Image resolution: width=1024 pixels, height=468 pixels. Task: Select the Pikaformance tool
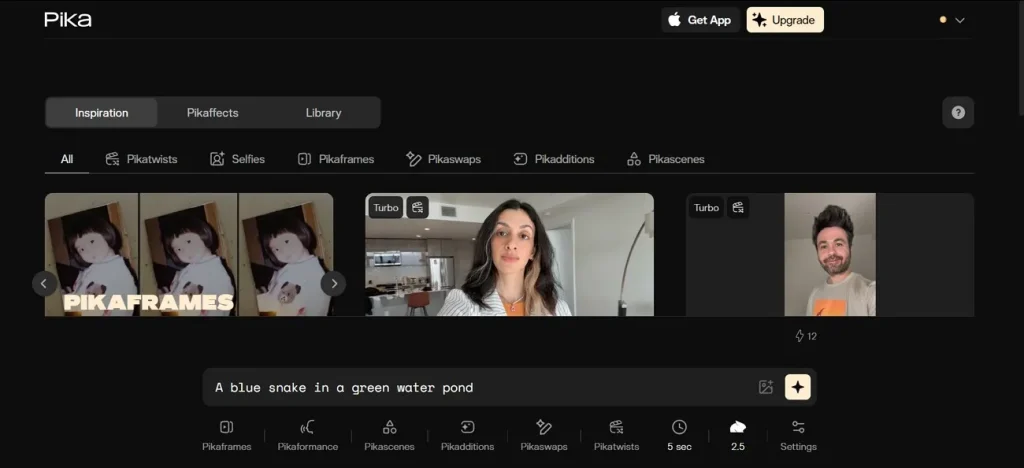point(308,436)
